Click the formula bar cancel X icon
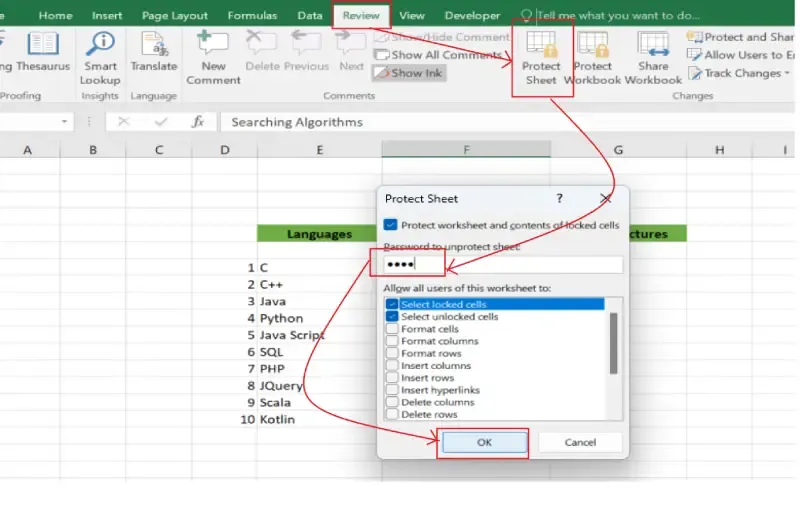Viewport: 800px width, 507px height. (x=123, y=121)
